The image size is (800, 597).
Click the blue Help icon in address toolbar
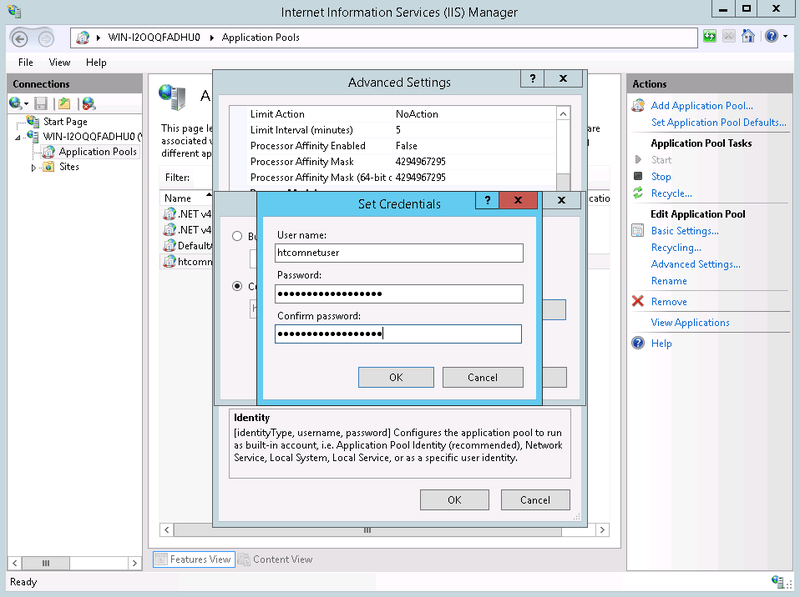coord(771,36)
